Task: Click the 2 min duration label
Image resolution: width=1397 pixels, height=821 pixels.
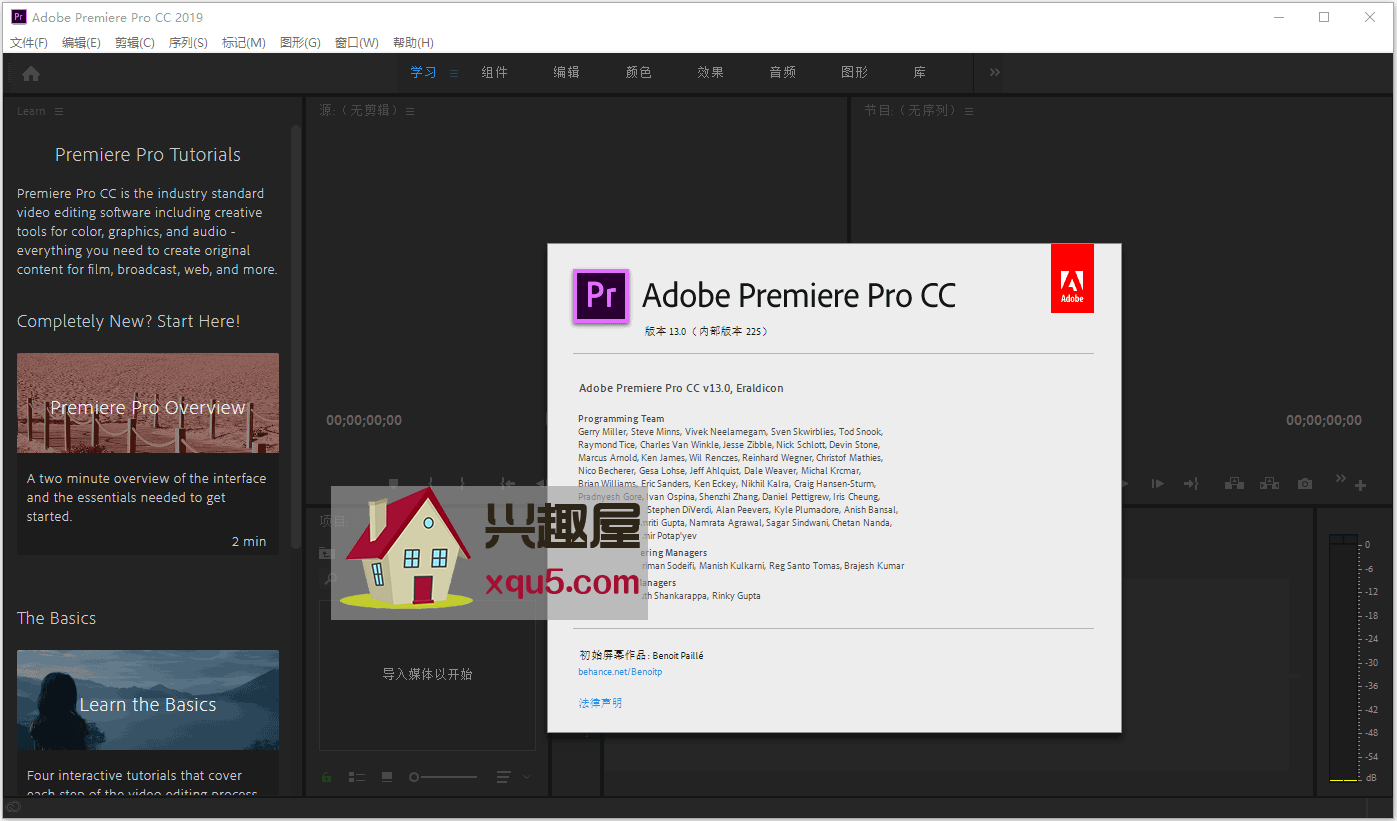Action: 249,541
